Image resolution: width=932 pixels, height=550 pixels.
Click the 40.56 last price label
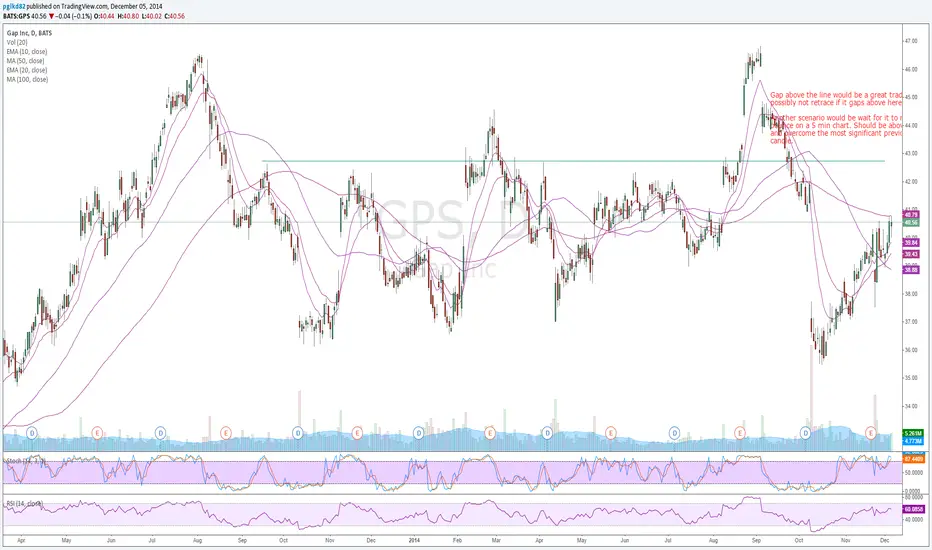(911, 222)
